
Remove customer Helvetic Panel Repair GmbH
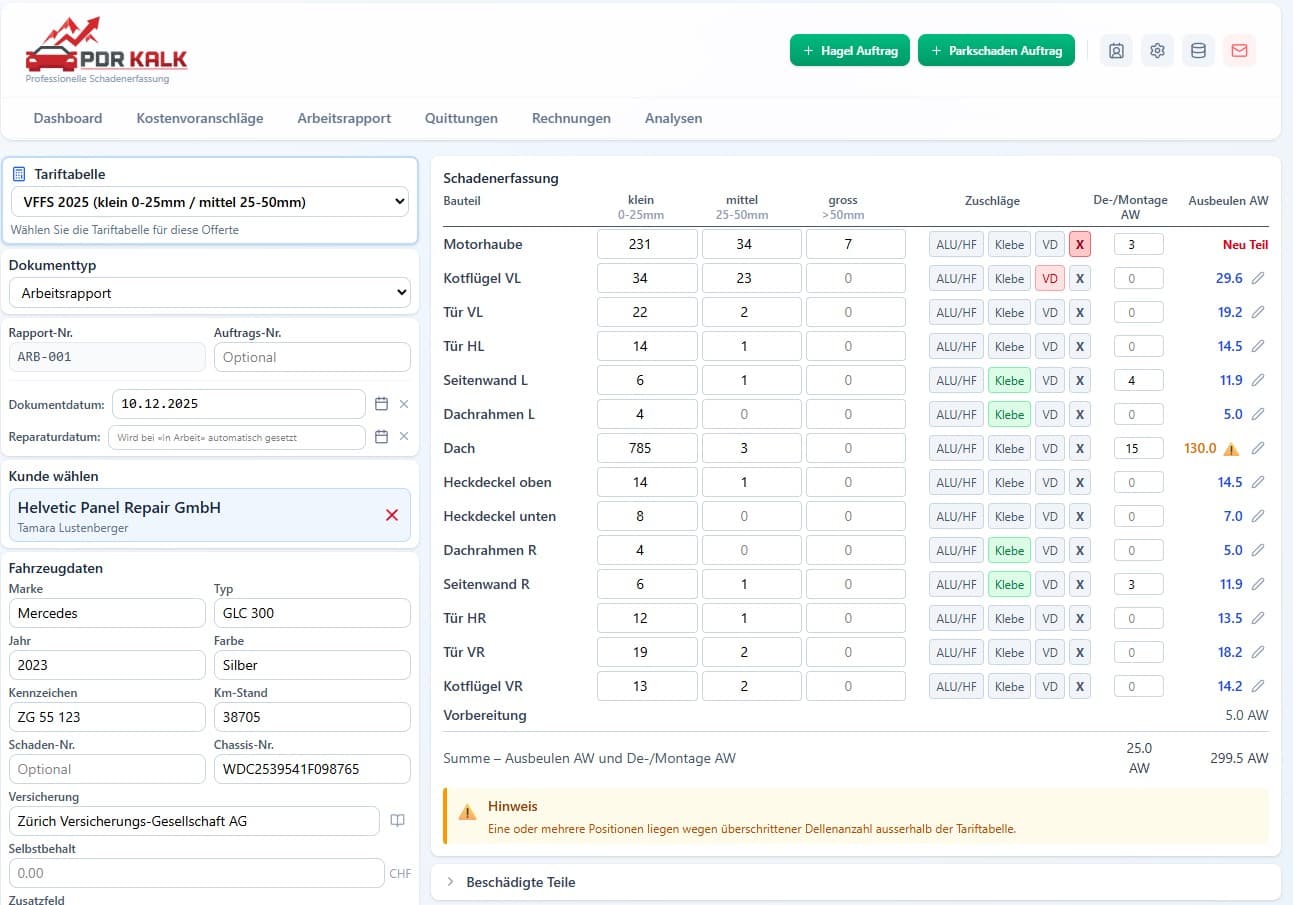tap(392, 515)
